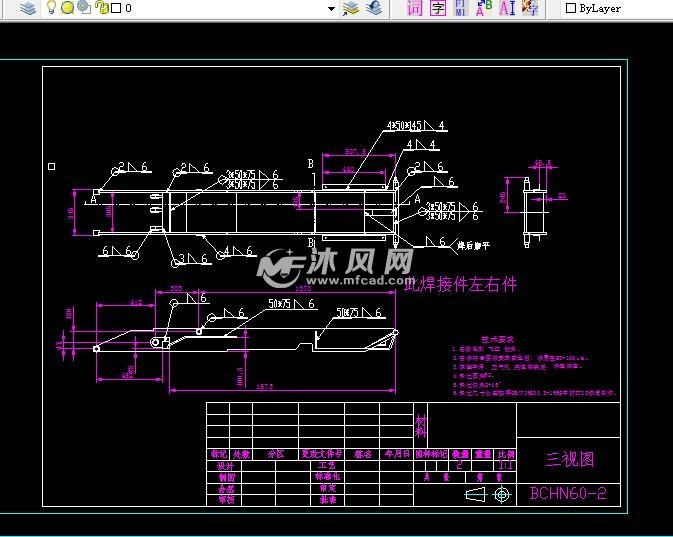Click the 三视图 title block cell
Viewport: 673px width, 537px height.
click(569, 459)
